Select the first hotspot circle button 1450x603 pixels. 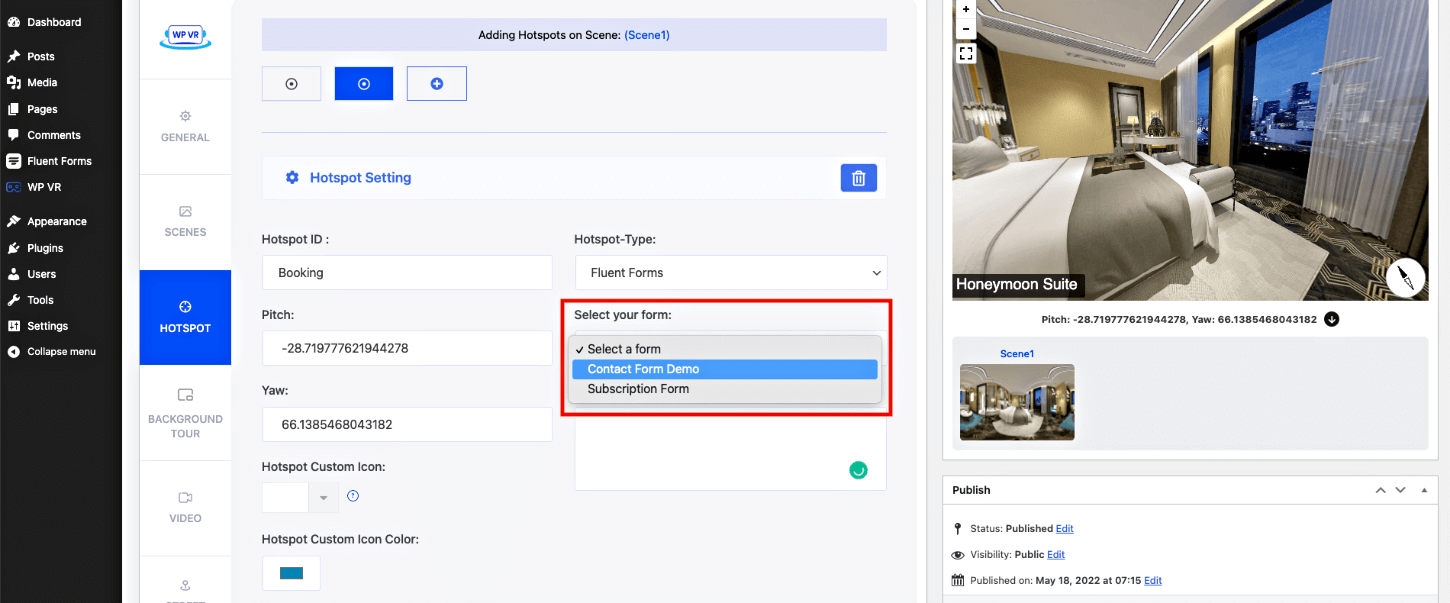point(291,84)
